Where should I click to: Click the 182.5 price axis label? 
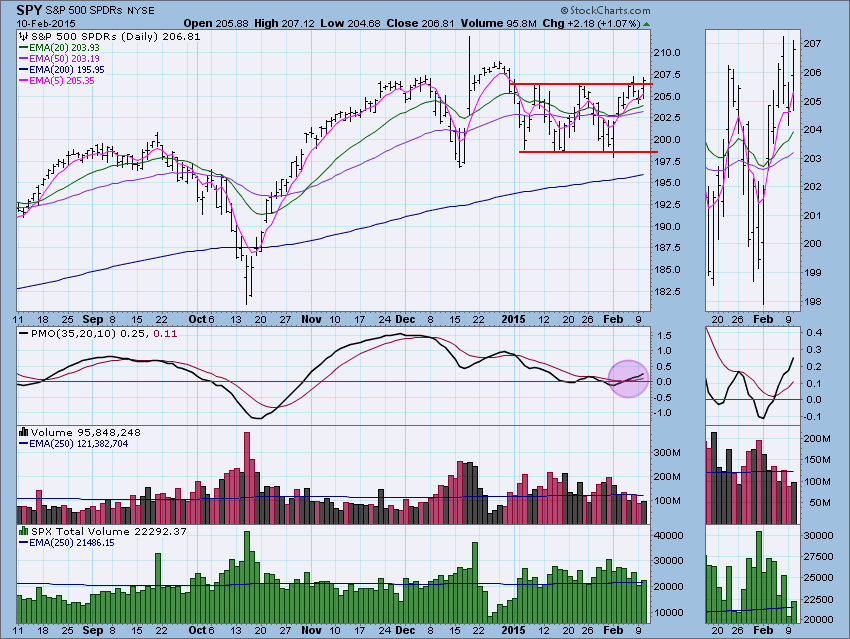tap(667, 292)
